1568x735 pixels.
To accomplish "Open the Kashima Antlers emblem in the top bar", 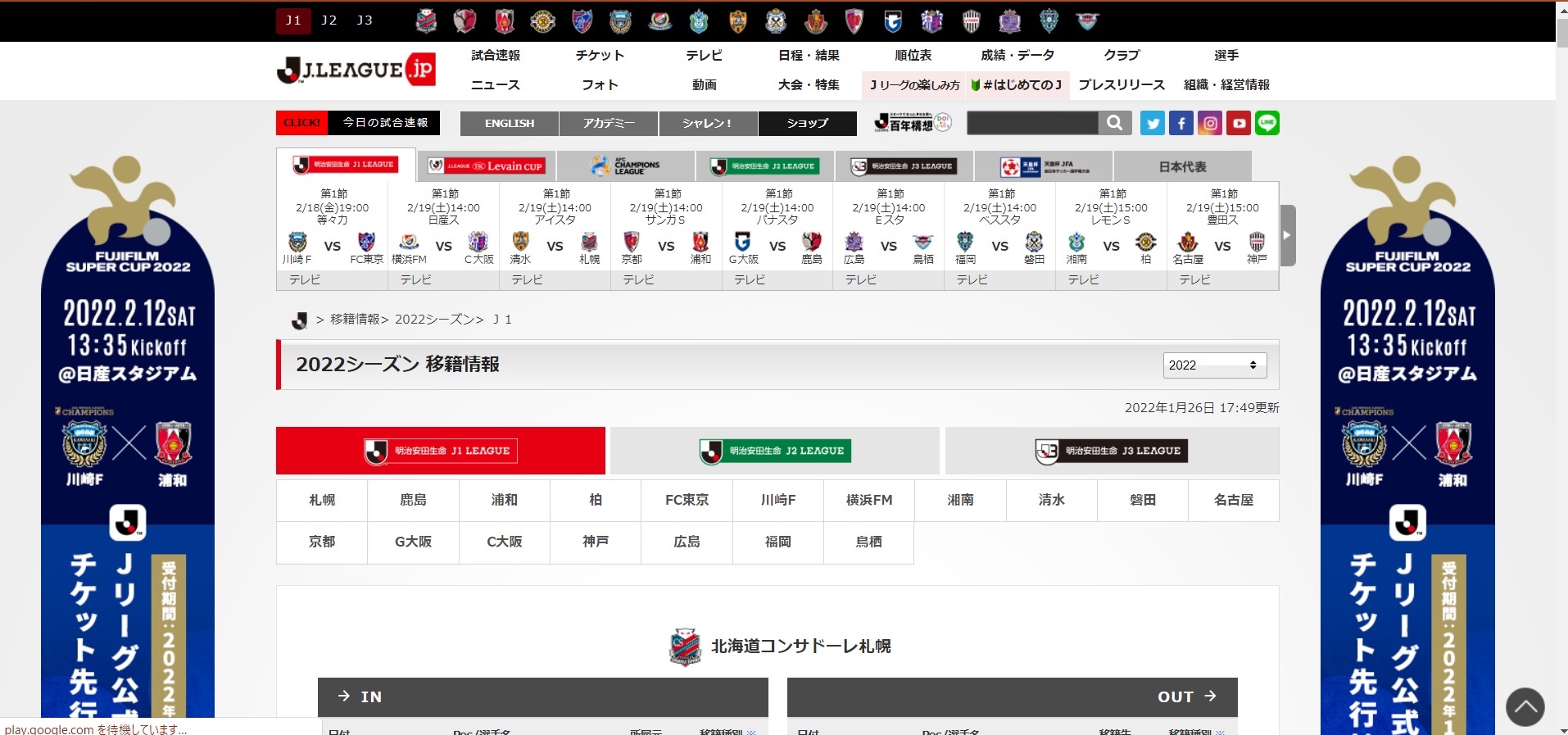I will 465,20.
